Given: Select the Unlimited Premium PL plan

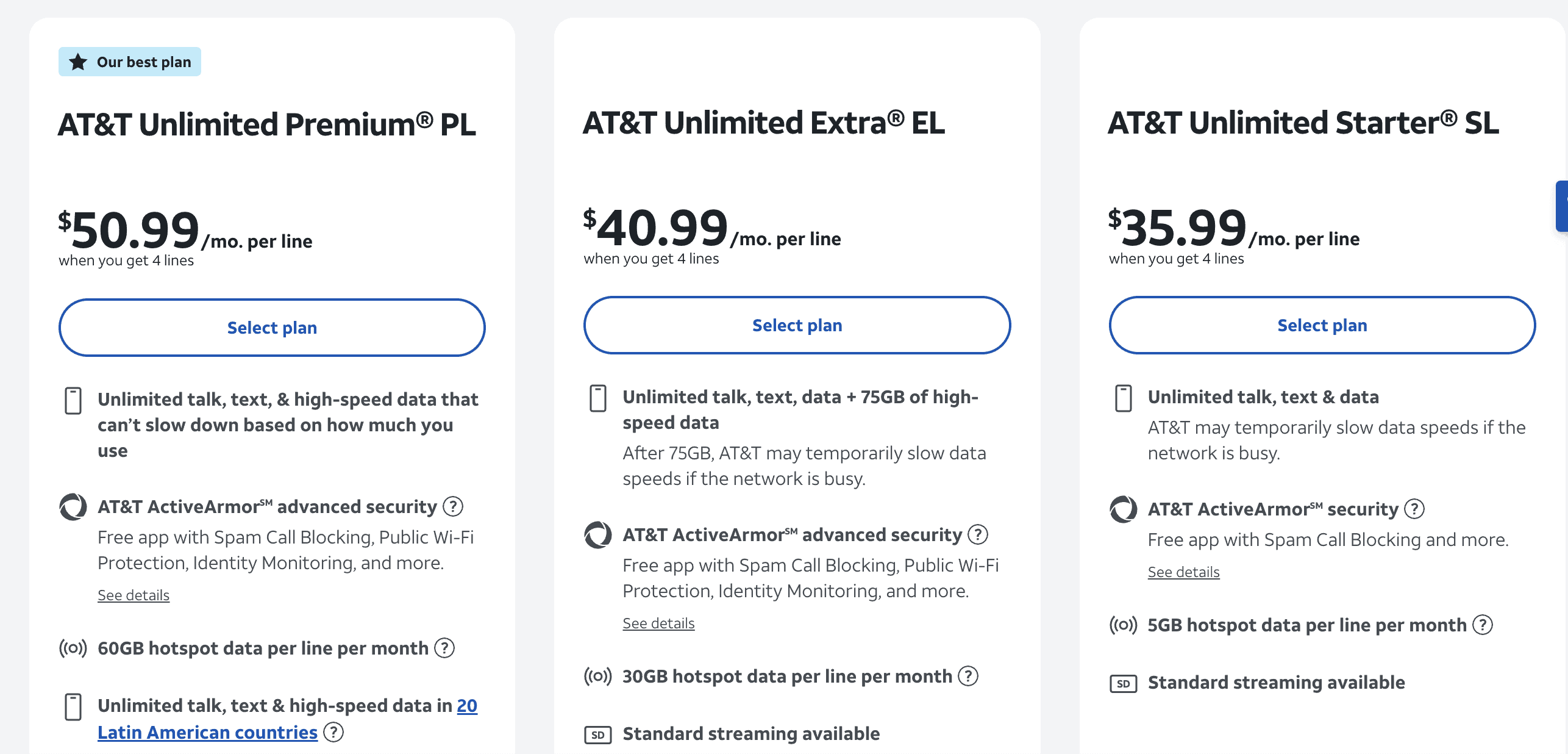Looking at the screenshot, I should tap(272, 328).
